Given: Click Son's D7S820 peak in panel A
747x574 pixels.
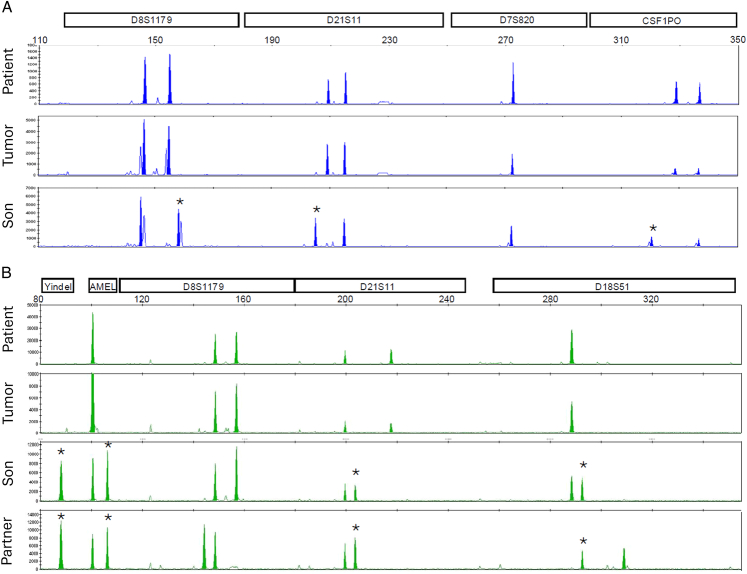Looking at the screenshot, I should pyautogui.click(x=511, y=236).
